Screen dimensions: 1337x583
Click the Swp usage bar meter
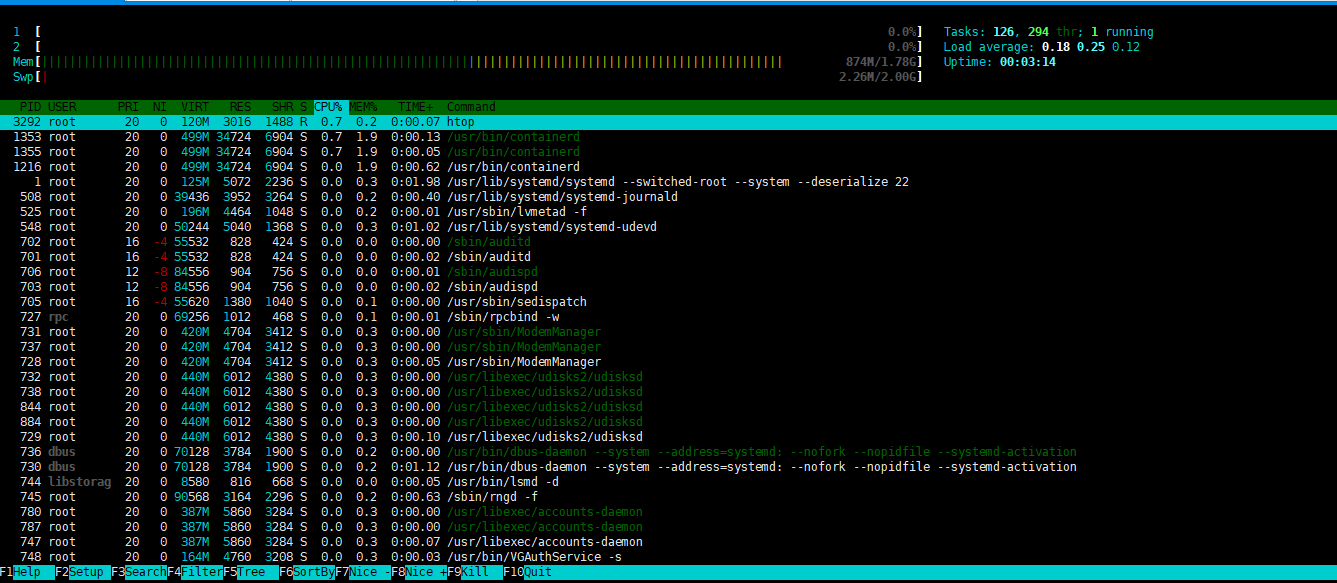467,77
